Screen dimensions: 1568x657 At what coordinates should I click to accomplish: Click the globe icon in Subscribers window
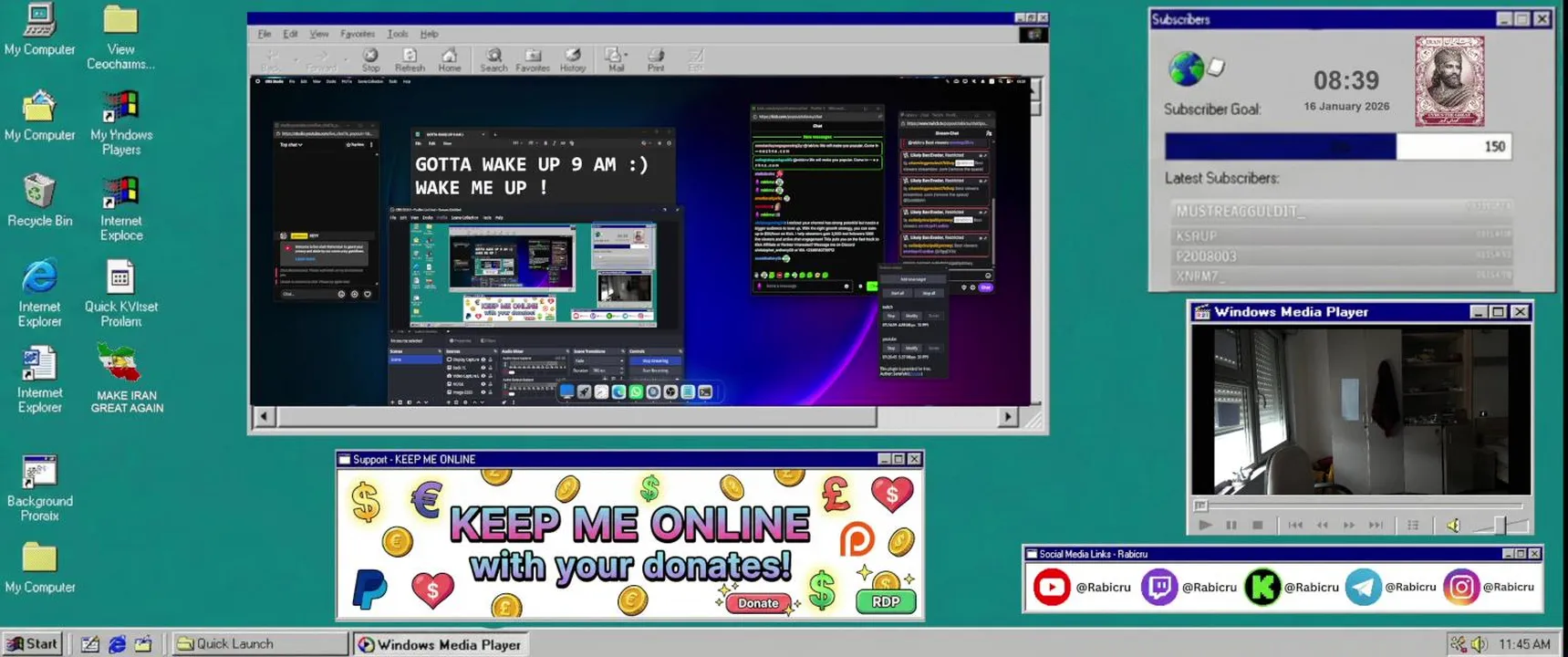(1186, 68)
